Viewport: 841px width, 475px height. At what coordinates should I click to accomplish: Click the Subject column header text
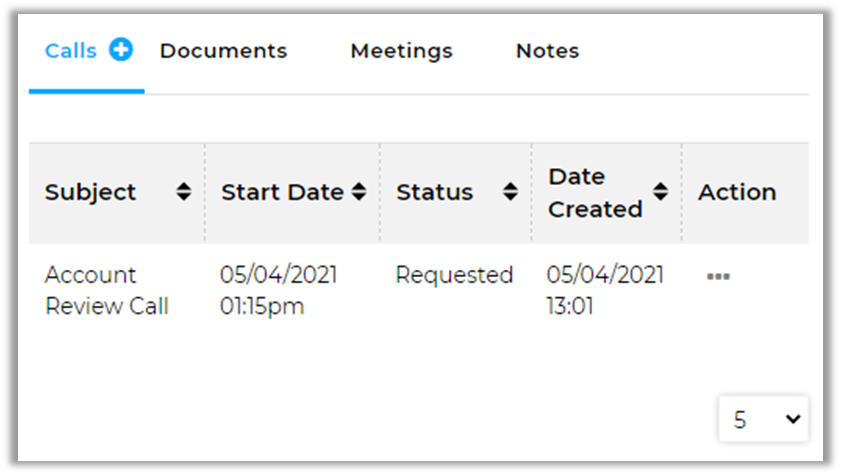coord(91,192)
